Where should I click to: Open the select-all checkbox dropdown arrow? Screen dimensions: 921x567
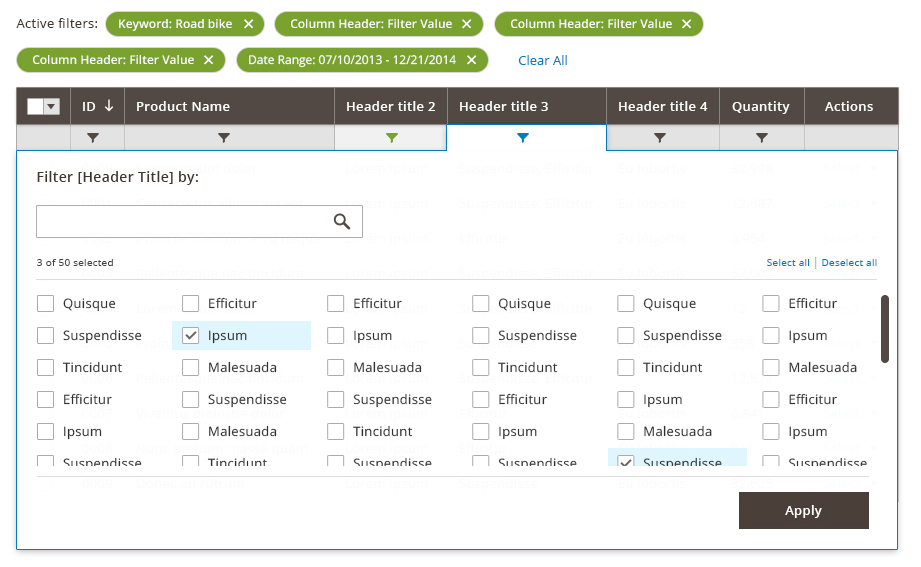[52, 106]
